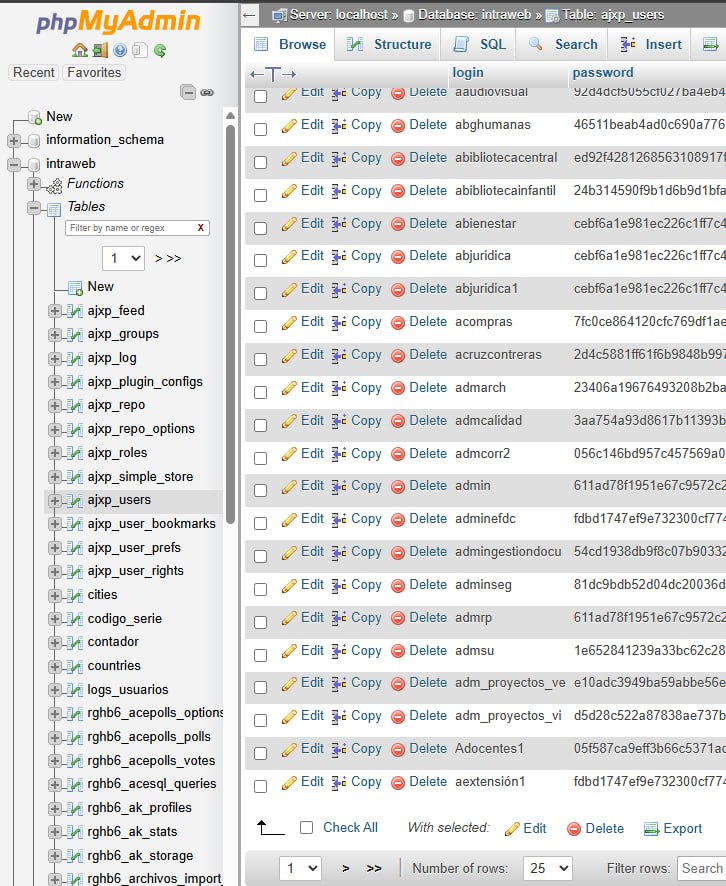Collapse the Tables node
This screenshot has height=886, width=726.
pos(34,208)
